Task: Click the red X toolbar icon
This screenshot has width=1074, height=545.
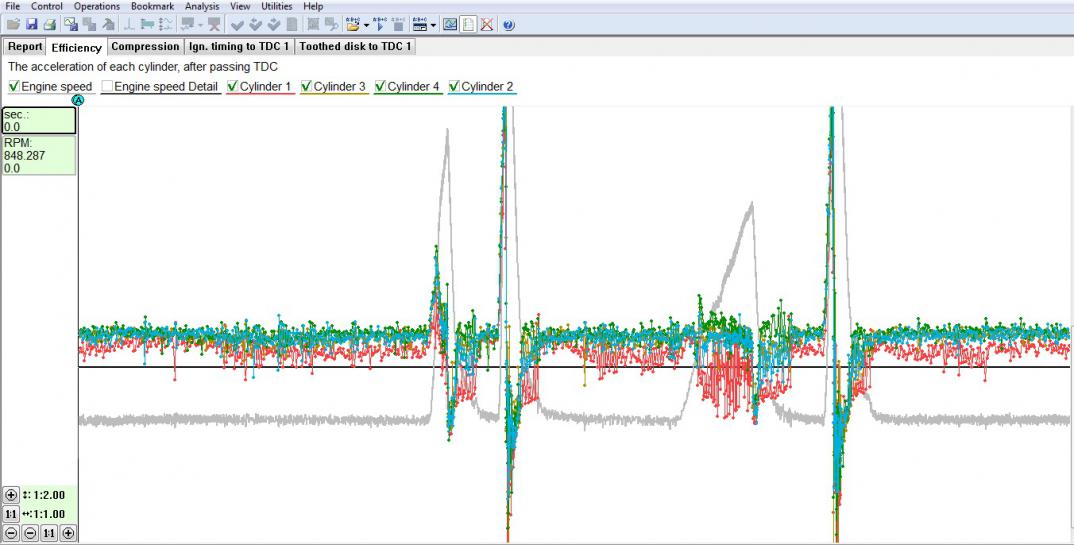Action: point(486,24)
